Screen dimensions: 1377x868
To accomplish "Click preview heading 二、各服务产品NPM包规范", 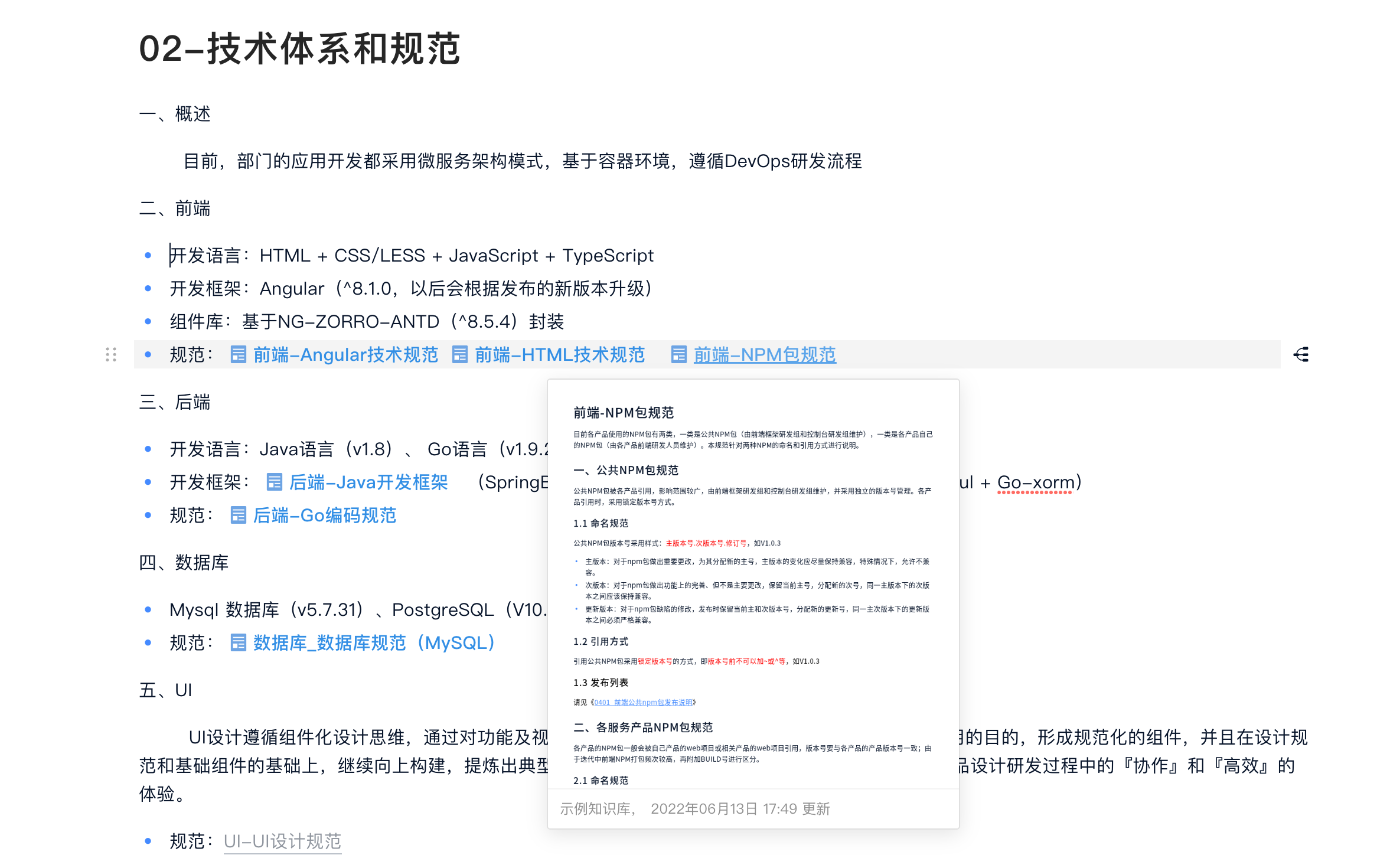I will coord(643,727).
